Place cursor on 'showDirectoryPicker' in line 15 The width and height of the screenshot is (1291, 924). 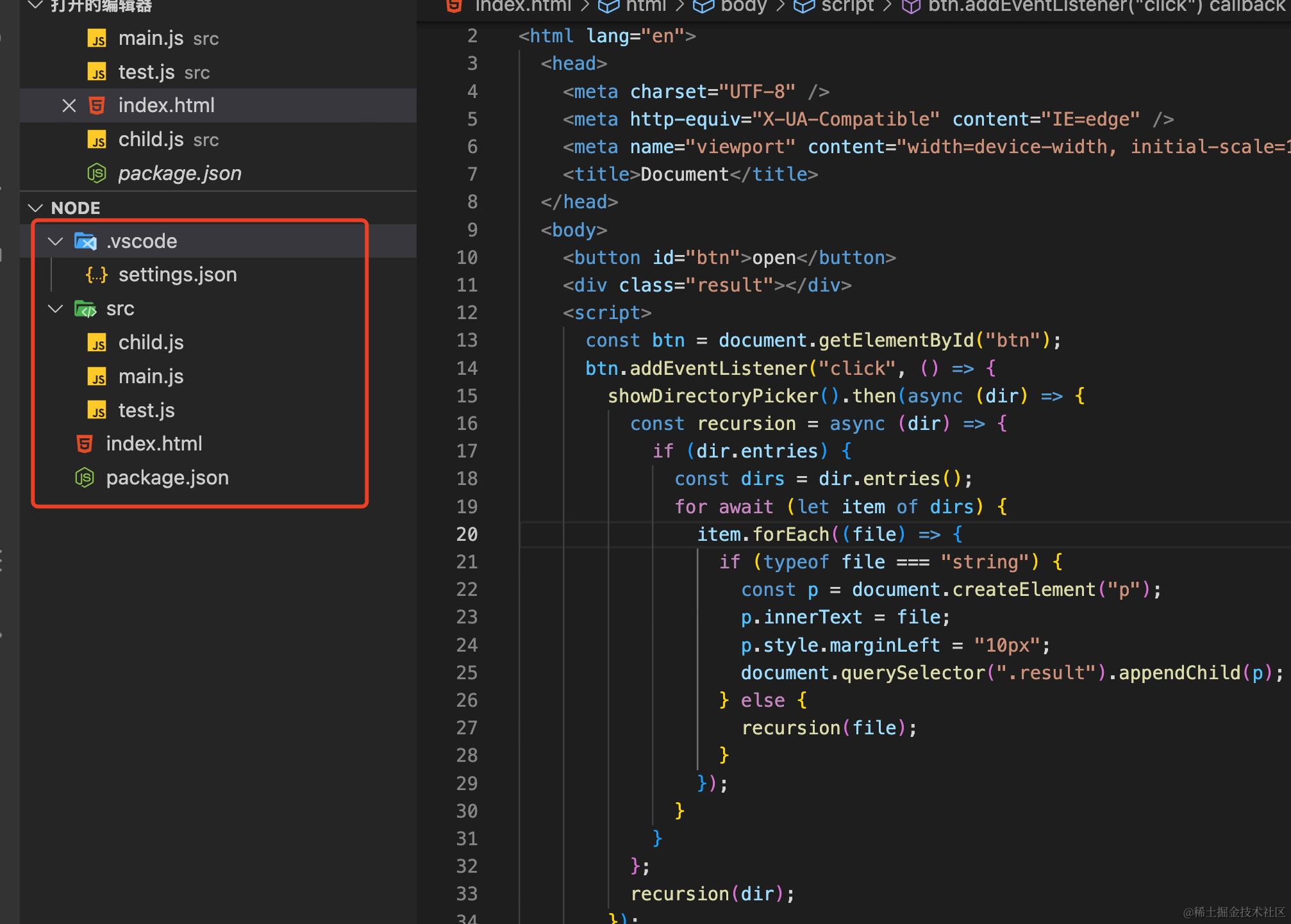coord(713,396)
